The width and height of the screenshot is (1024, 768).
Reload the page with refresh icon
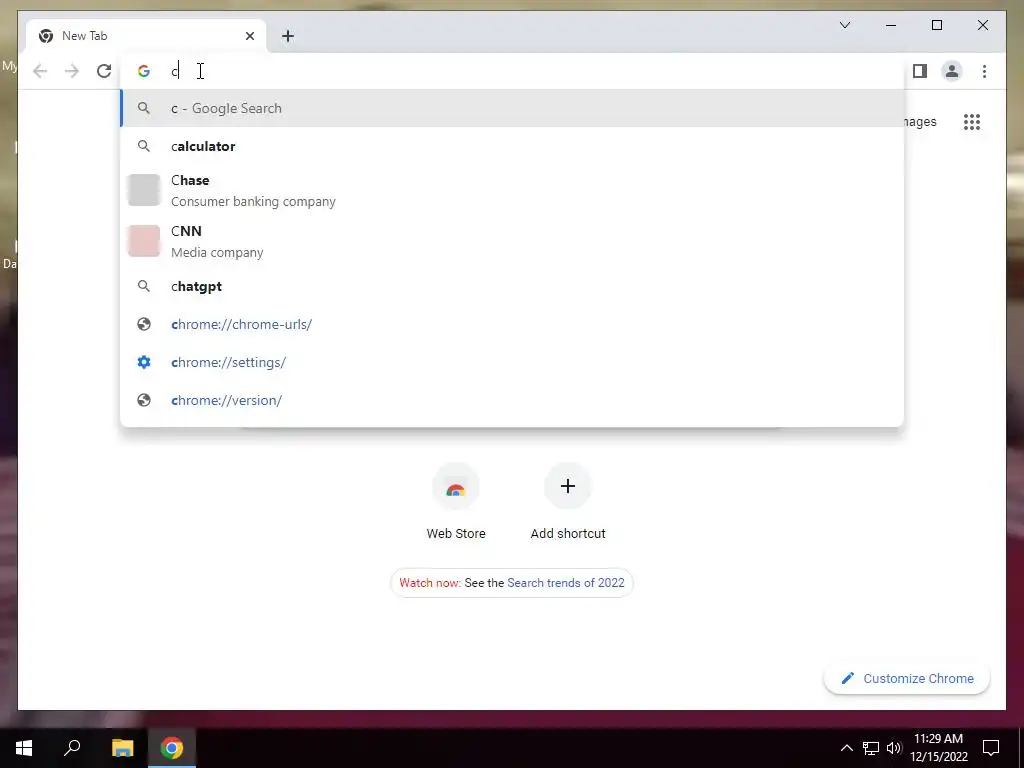point(104,71)
